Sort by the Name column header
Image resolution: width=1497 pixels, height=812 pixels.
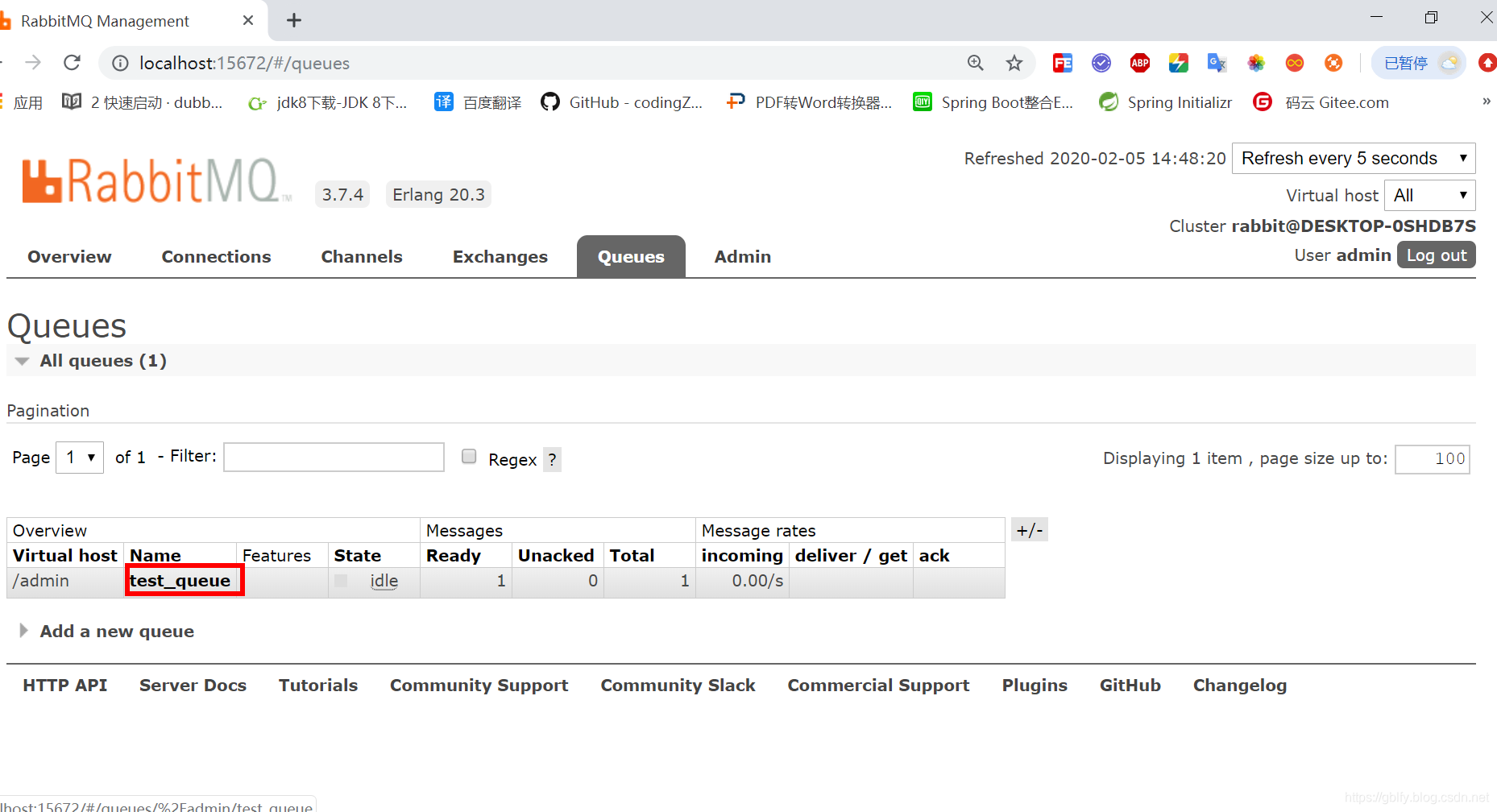156,555
